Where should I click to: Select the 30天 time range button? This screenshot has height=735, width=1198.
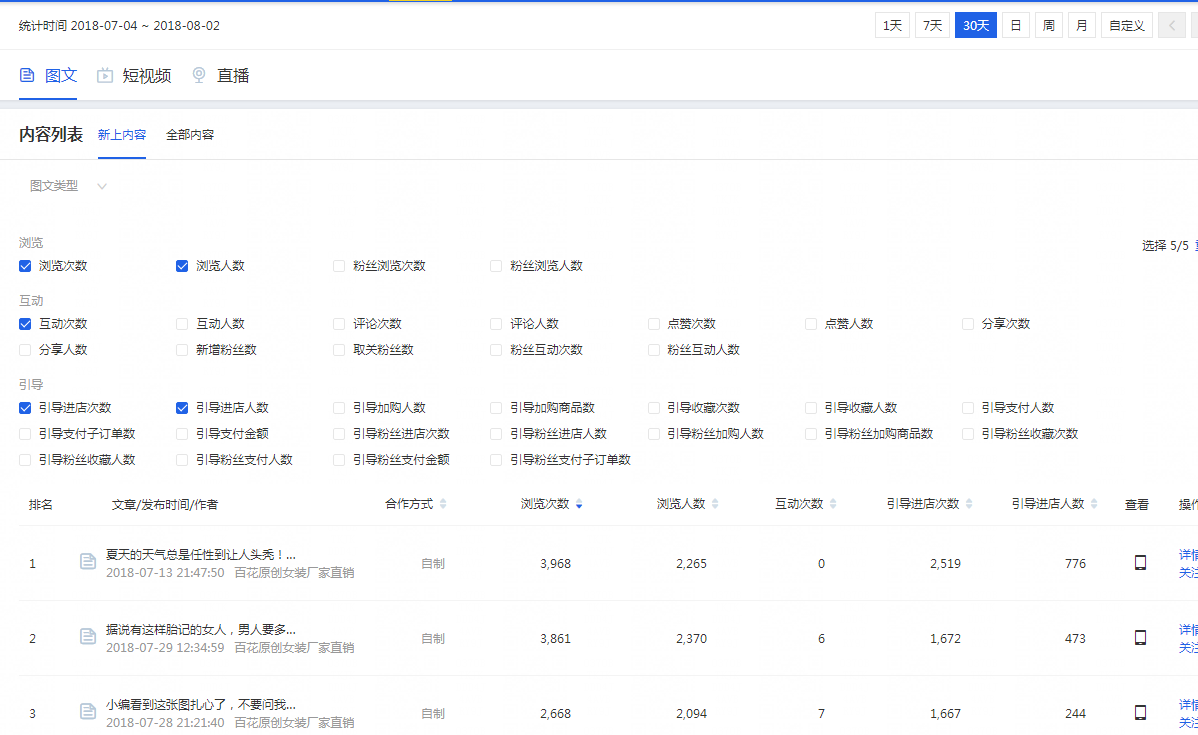click(x=976, y=25)
